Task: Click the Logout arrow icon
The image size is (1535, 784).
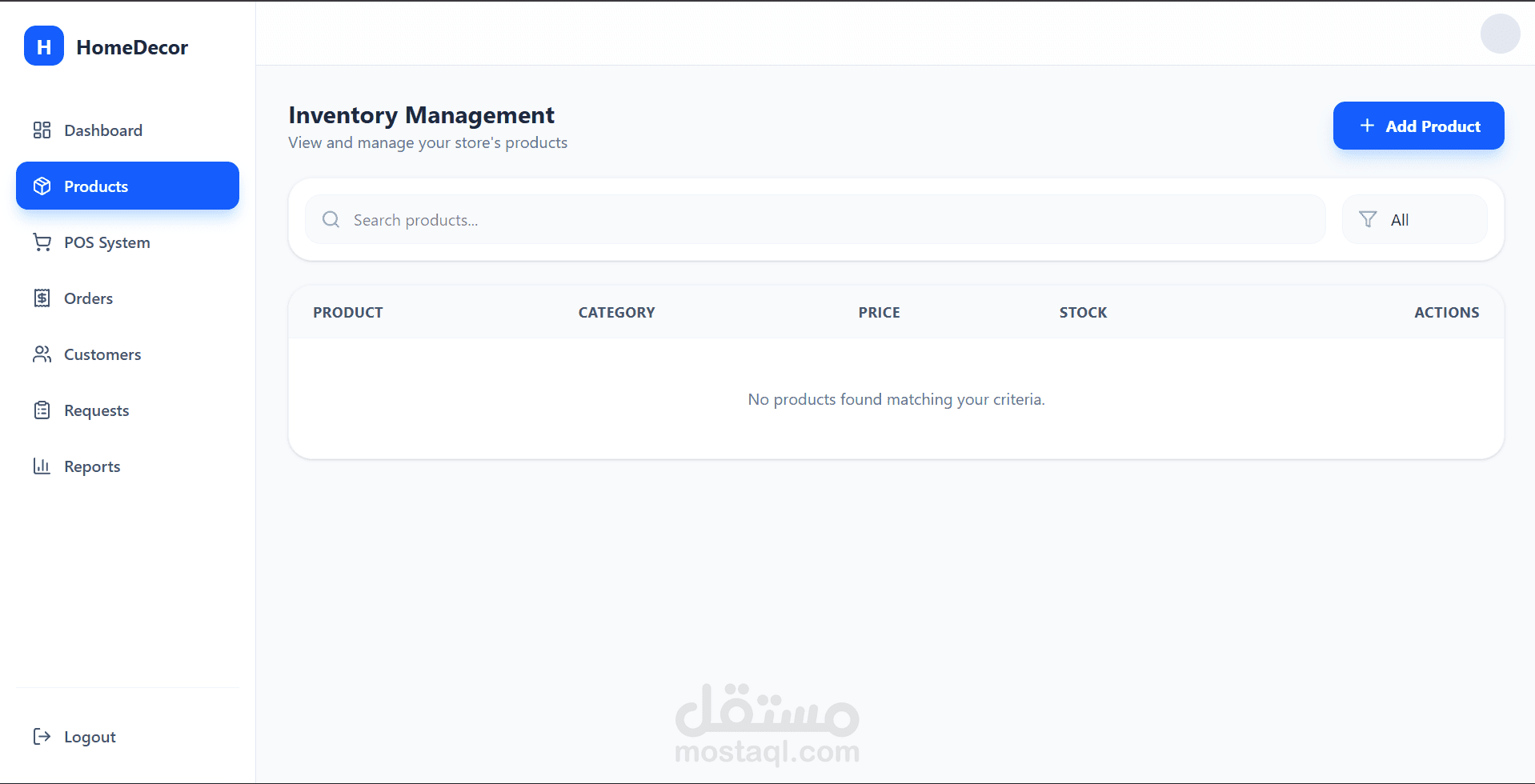Action: coord(42,737)
